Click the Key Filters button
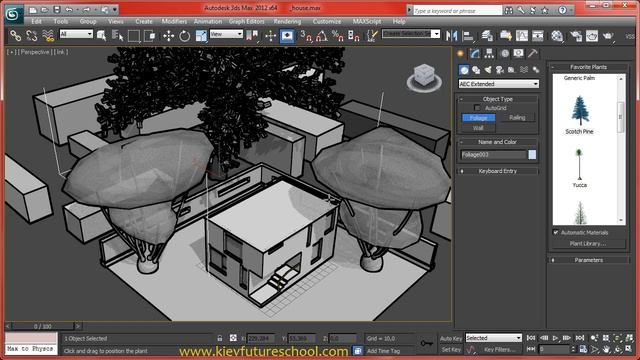Screen dimensions: 640x360 coord(499,349)
